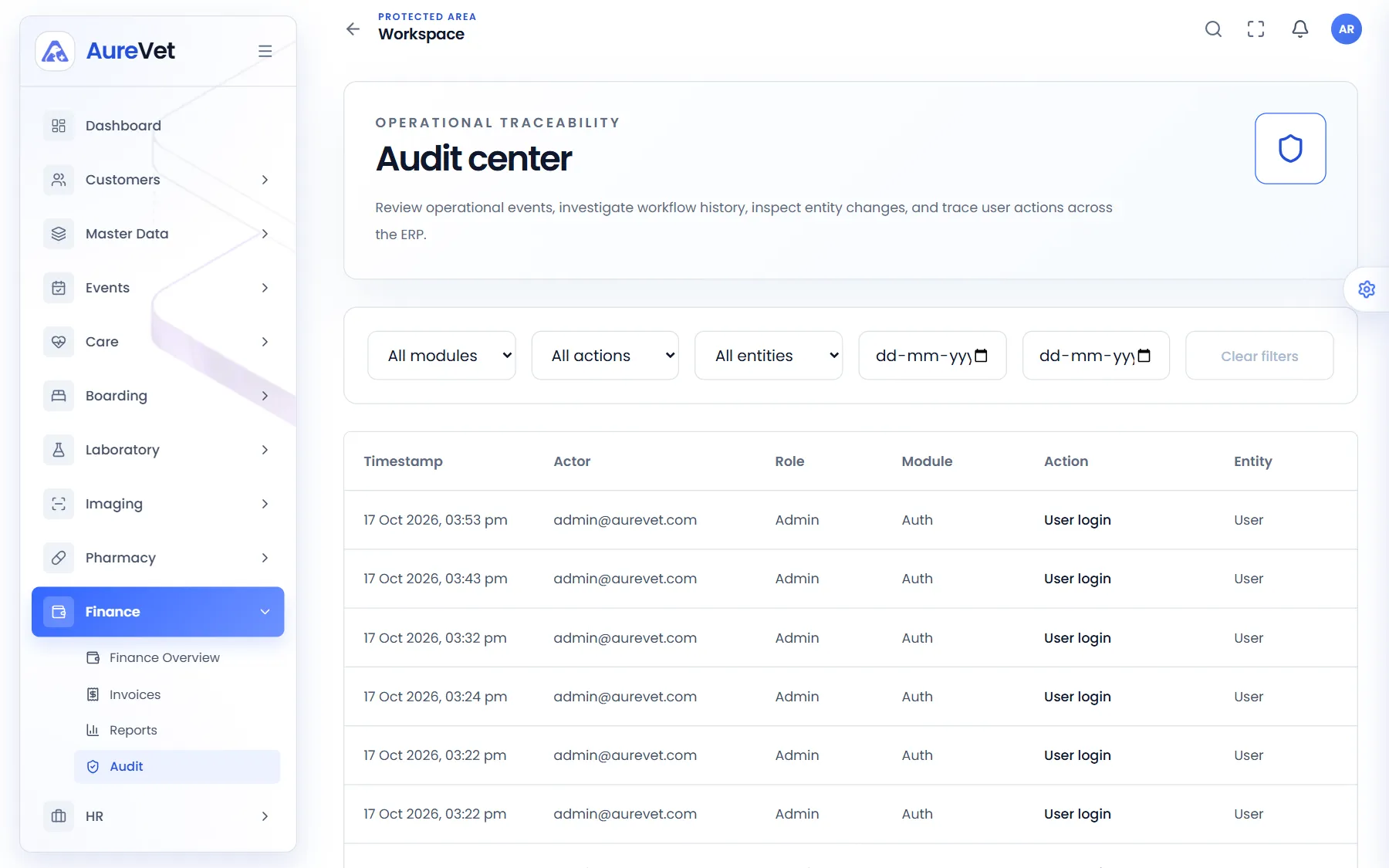Expand the Pharmacy chevron
1389x868 pixels.
coord(265,558)
